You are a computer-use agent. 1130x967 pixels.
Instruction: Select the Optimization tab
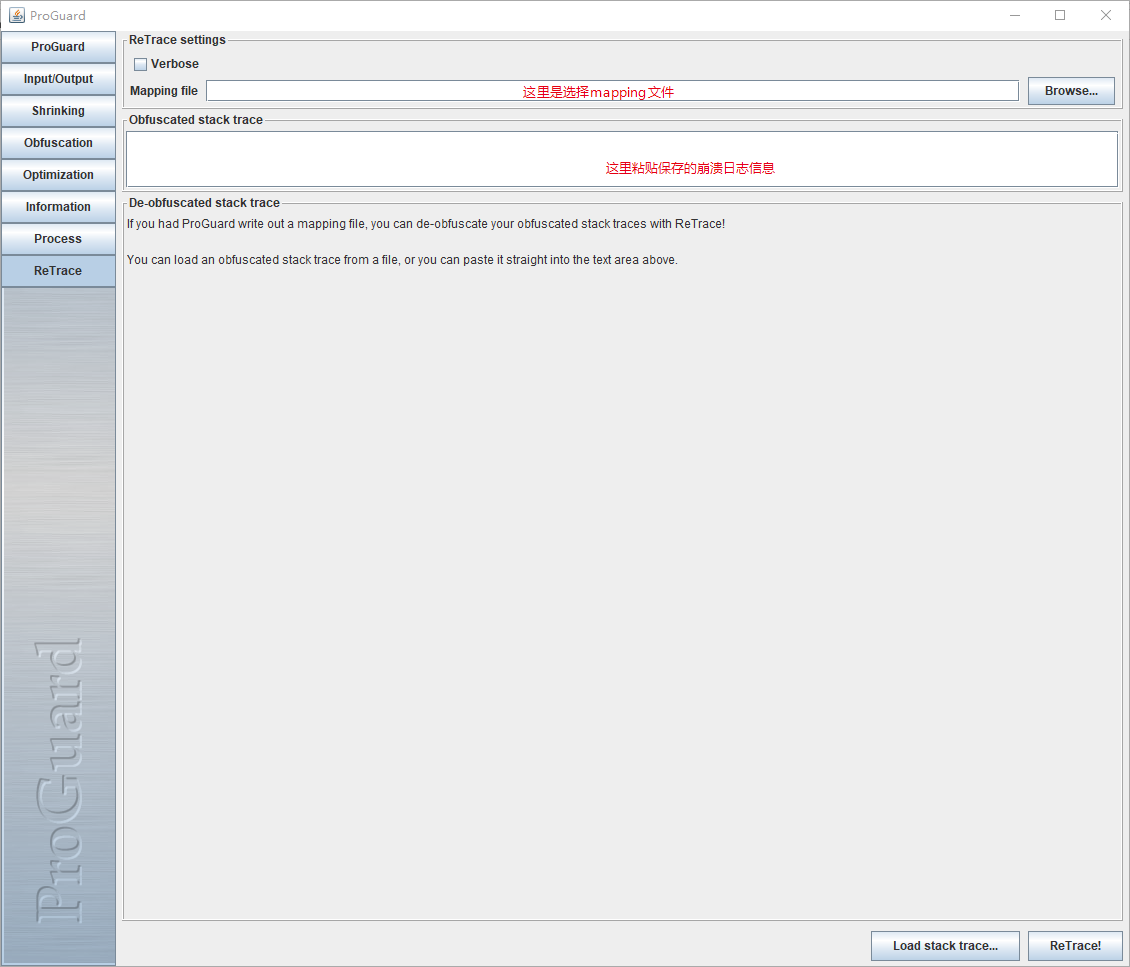(x=58, y=174)
